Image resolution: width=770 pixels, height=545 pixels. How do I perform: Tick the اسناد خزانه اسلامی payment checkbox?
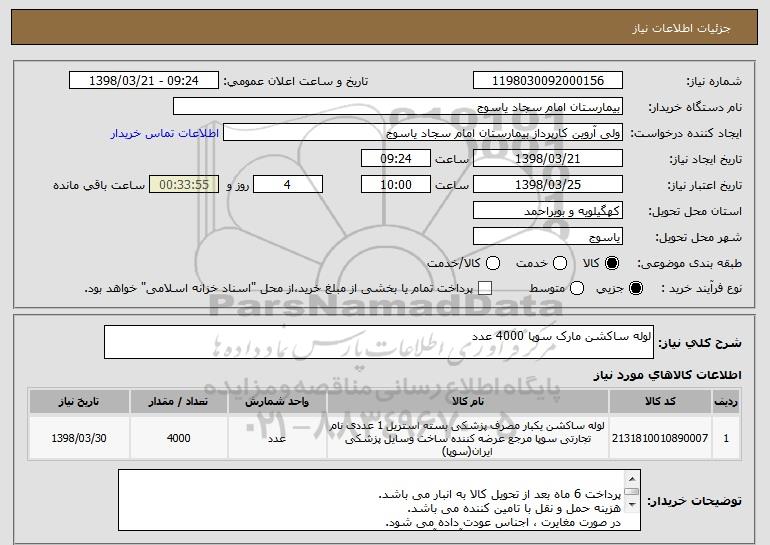(x=485, y=289)
